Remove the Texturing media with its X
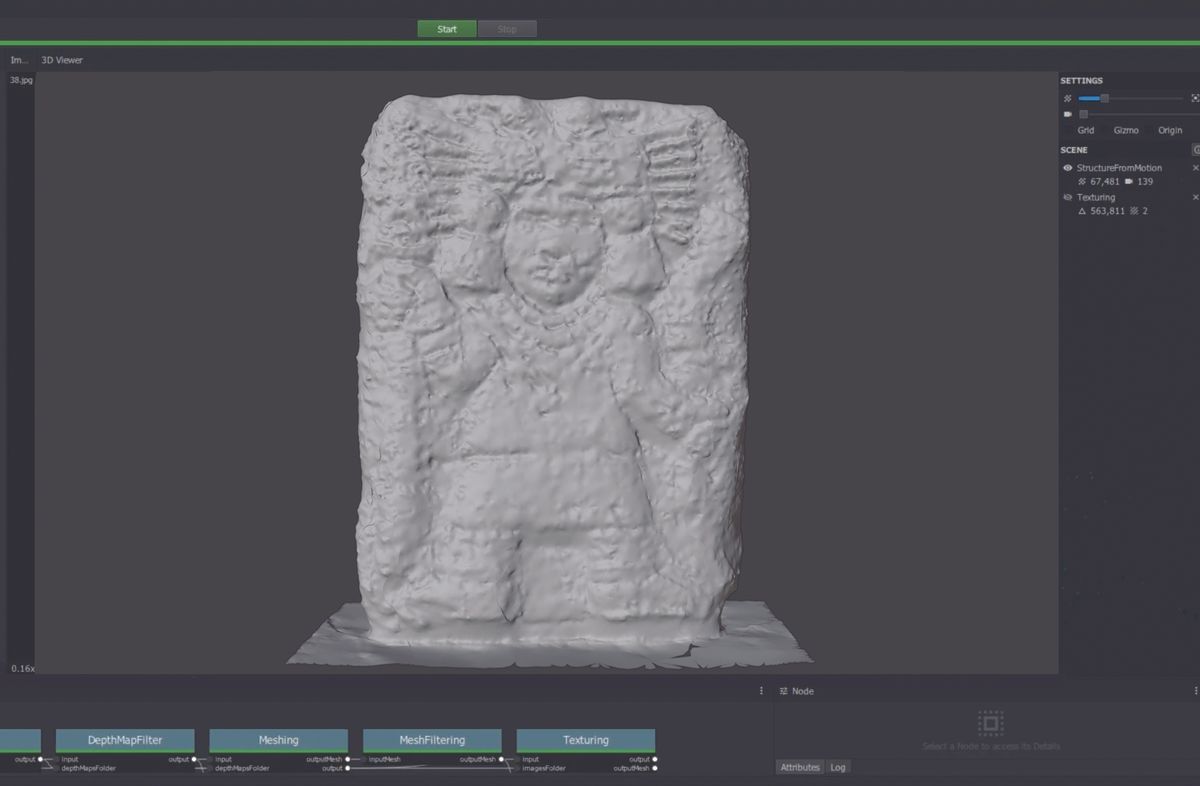Screen dimensions: 1200x786 (x=1196, y=197)
